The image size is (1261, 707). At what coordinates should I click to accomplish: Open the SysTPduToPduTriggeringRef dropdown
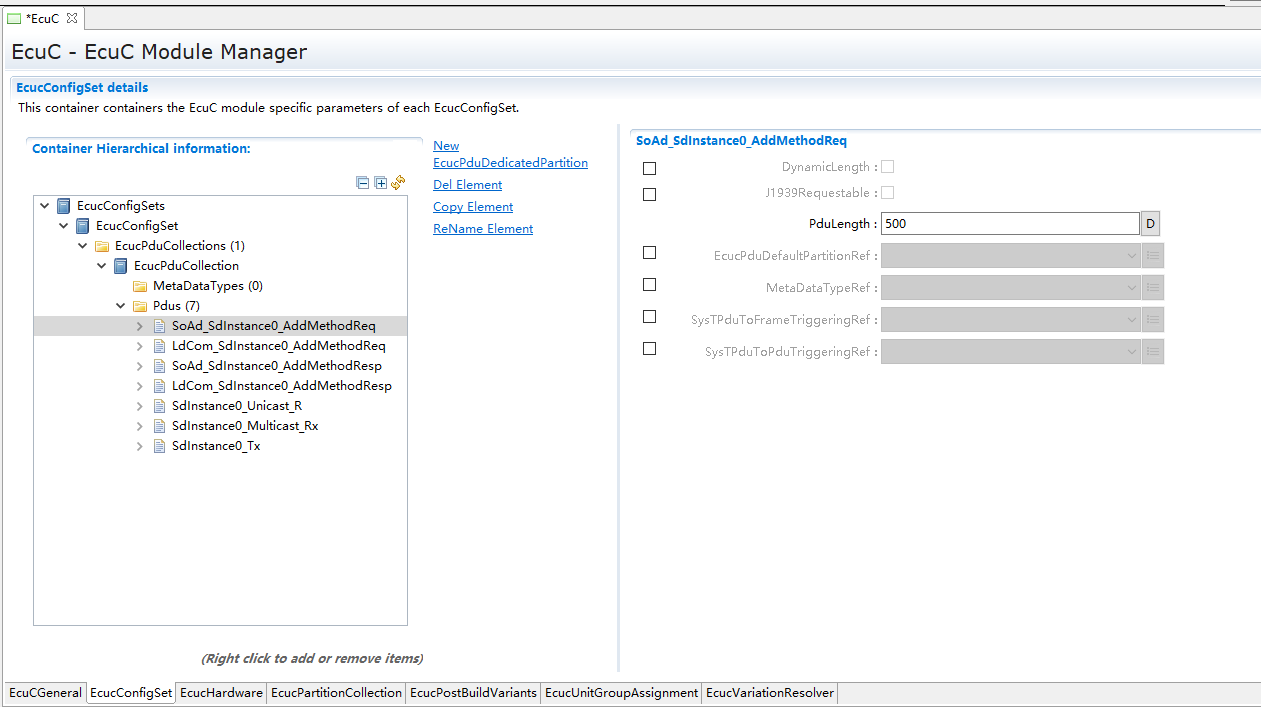pos(1131,352)
